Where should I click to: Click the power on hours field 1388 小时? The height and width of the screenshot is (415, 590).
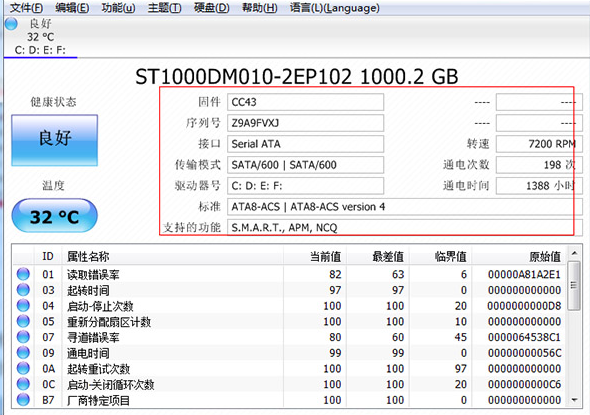click(539, 186)
